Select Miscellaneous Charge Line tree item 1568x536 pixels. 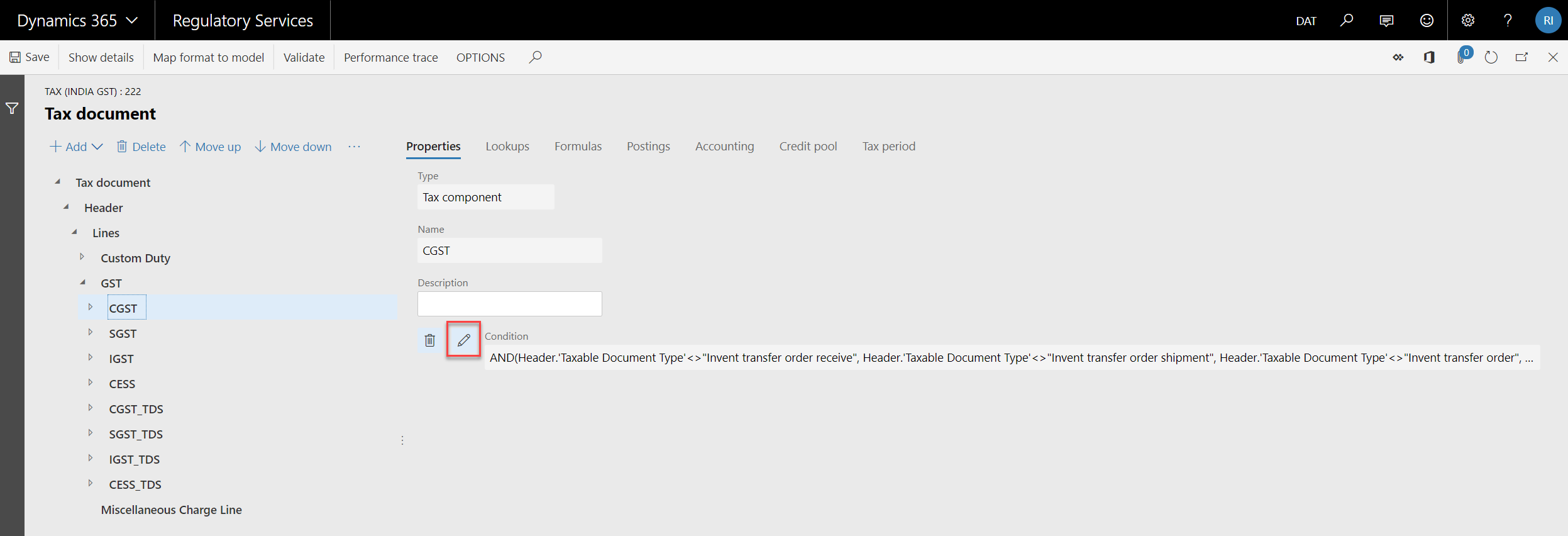tap(171, 510)
